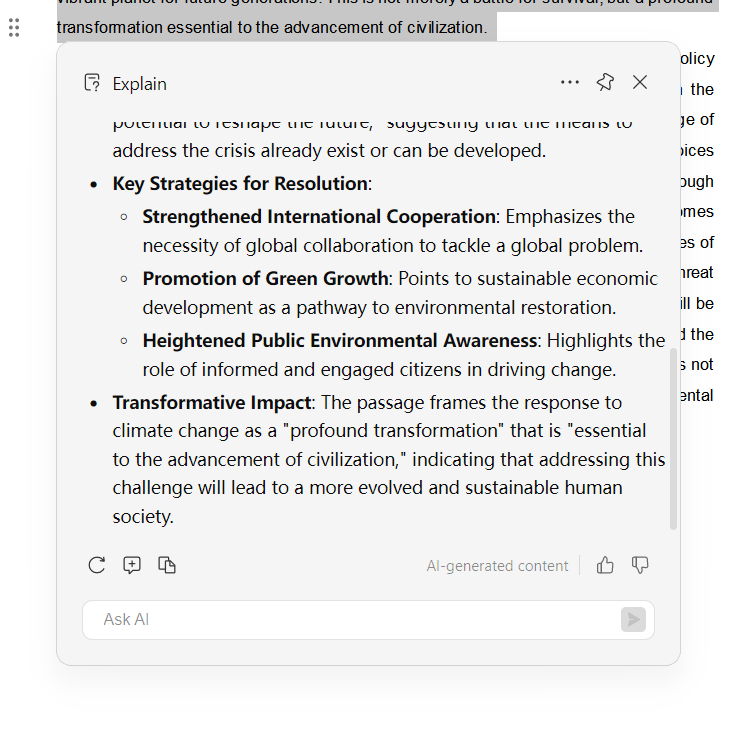The width and height of the screenshot is (736, 736).
Task: Click "development as a pathway" line
Action: pos(379,308)
